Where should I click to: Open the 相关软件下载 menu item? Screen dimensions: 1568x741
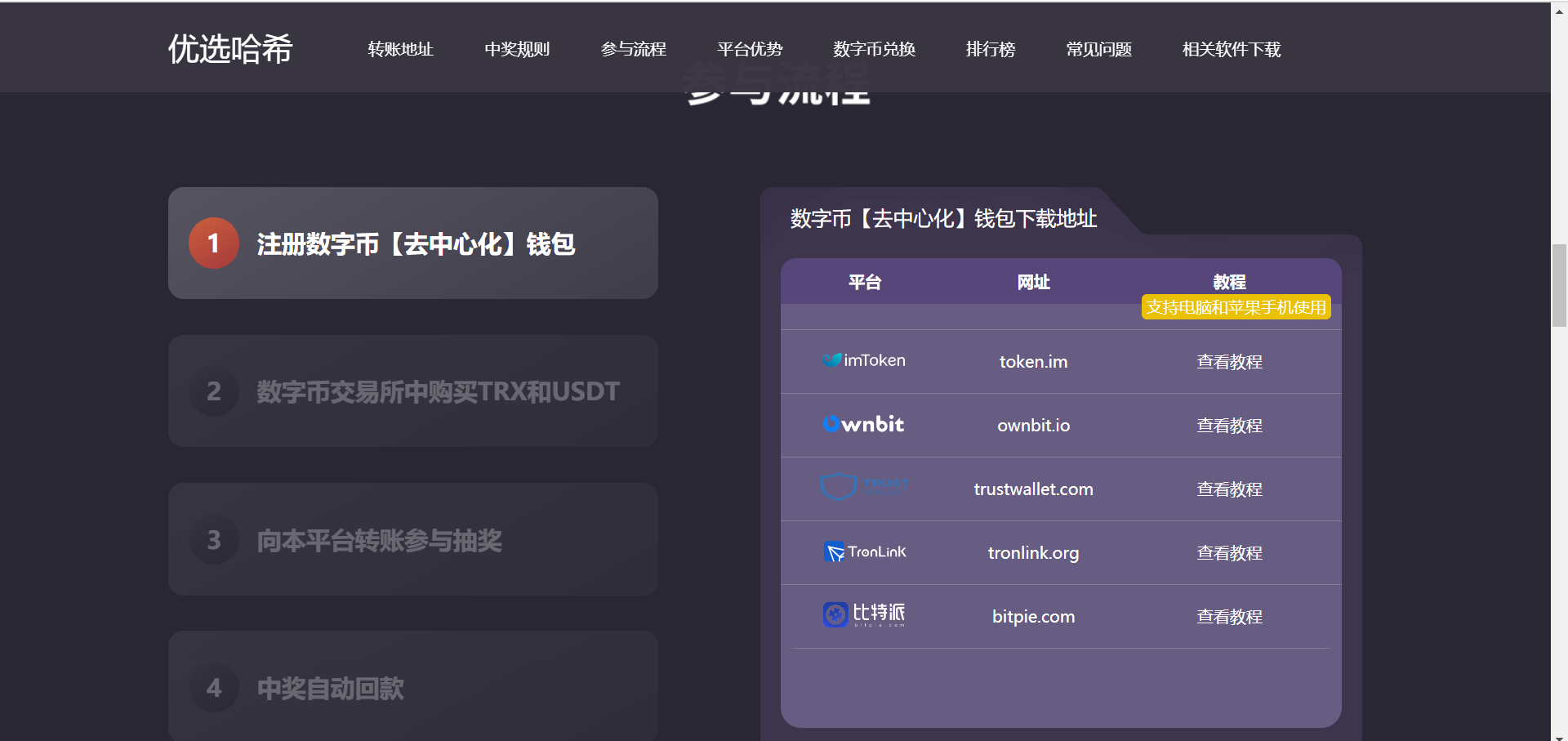(x=1231, y=49)
